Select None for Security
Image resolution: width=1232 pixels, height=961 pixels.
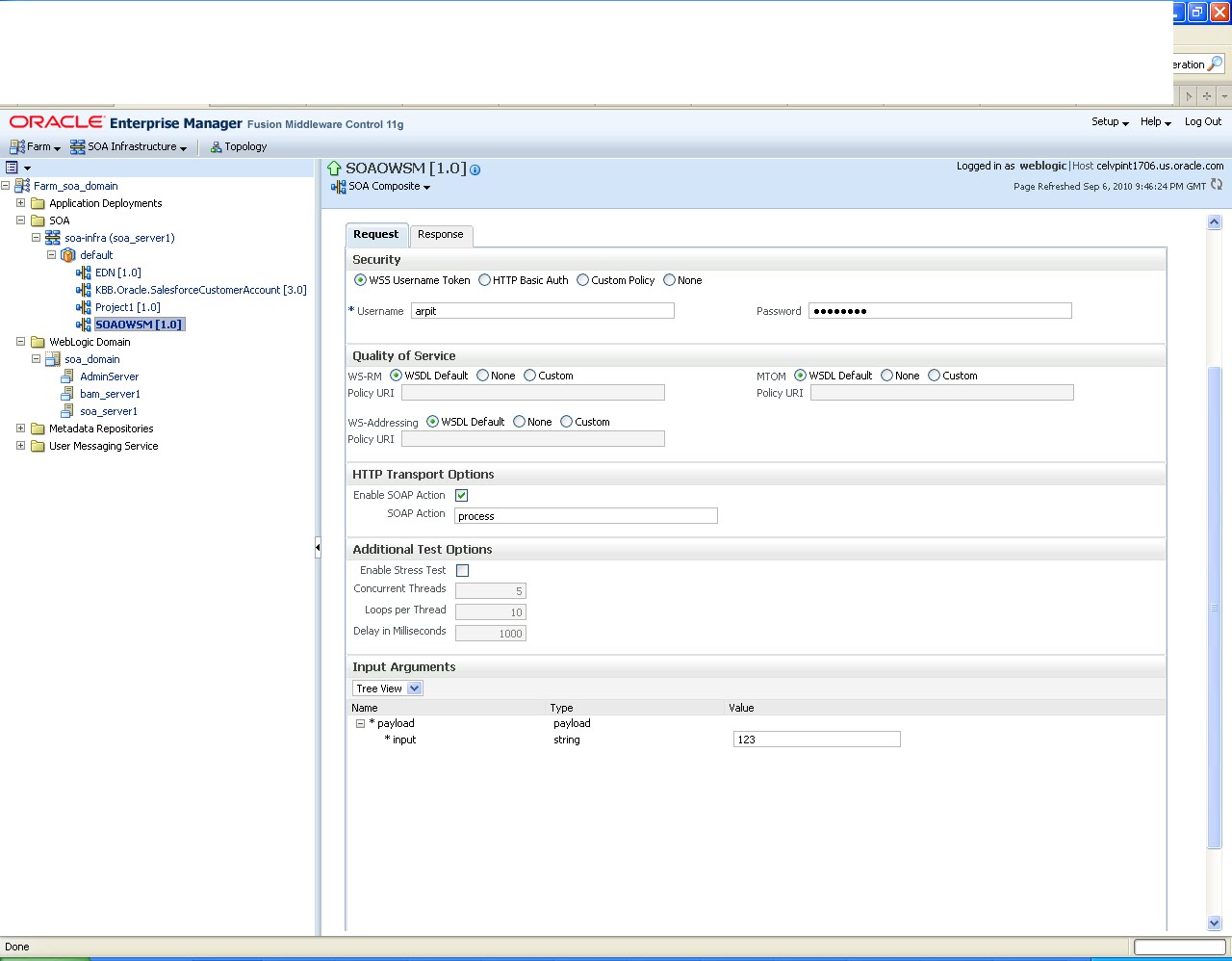tap(669, 280)
